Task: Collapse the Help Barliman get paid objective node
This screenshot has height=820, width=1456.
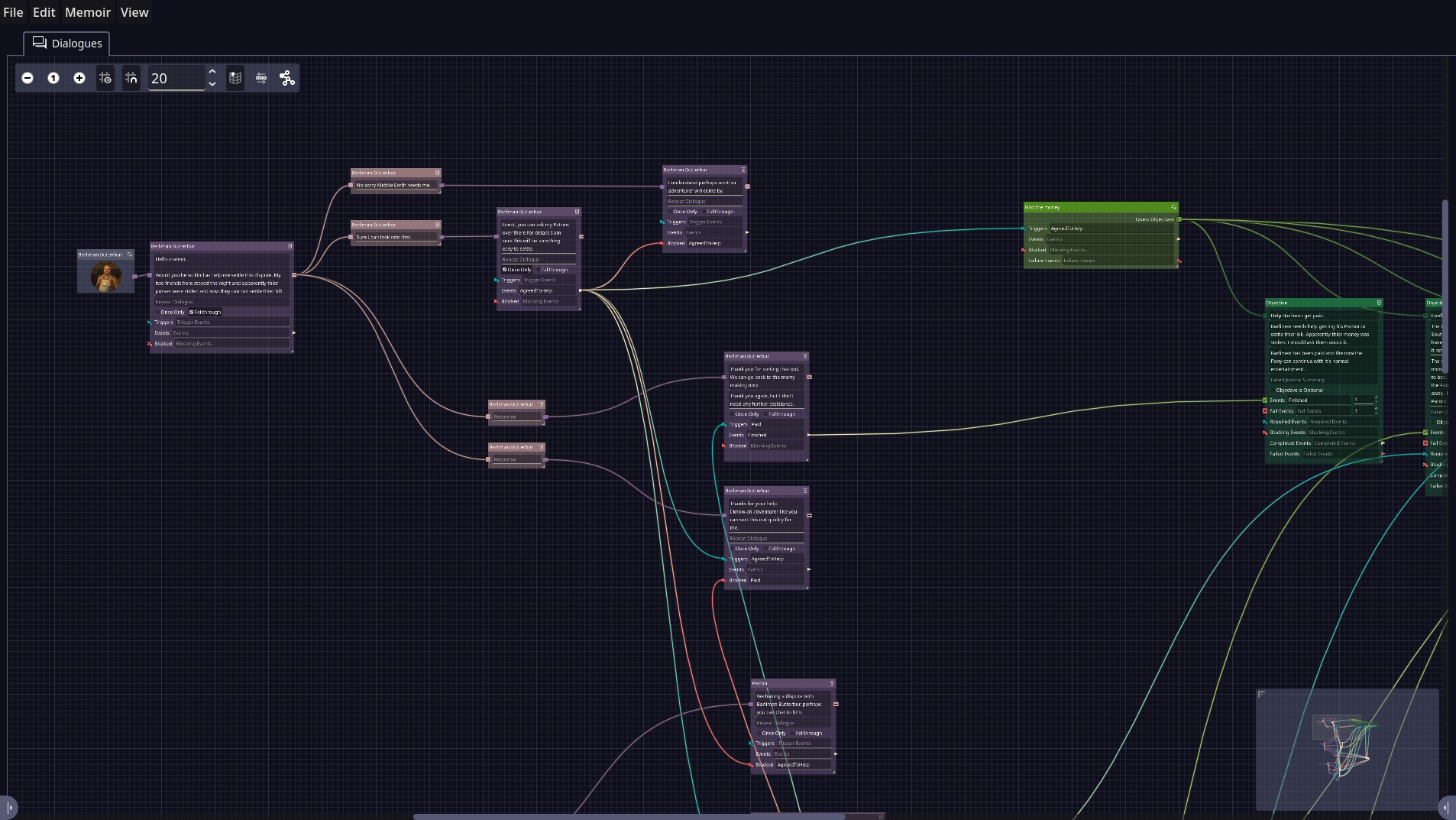Action: coord(1377,303)
